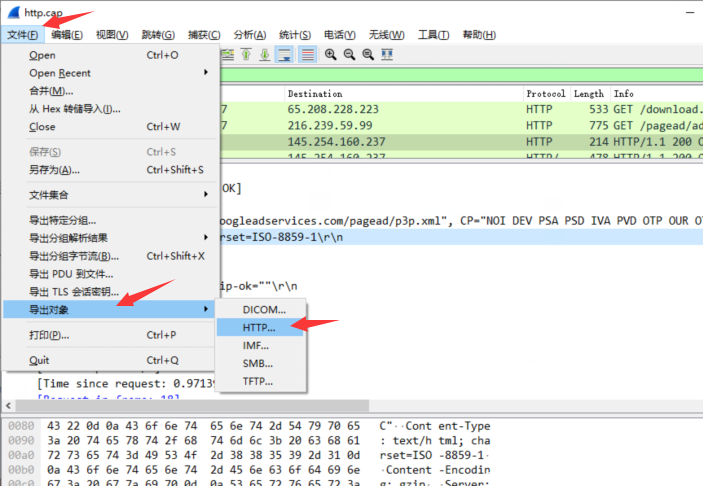Toggle auto-scroll during live capture
This screenshot has height=486, width=703.
pos(285,54)
